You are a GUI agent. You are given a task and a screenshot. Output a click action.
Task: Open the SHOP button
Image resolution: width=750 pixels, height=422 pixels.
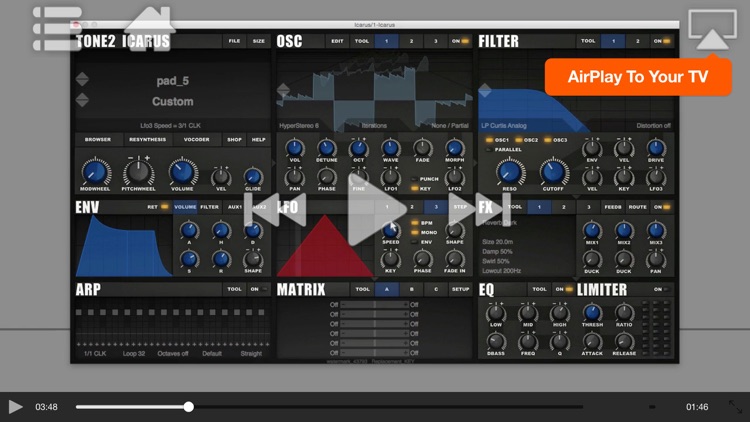[234, 140]
